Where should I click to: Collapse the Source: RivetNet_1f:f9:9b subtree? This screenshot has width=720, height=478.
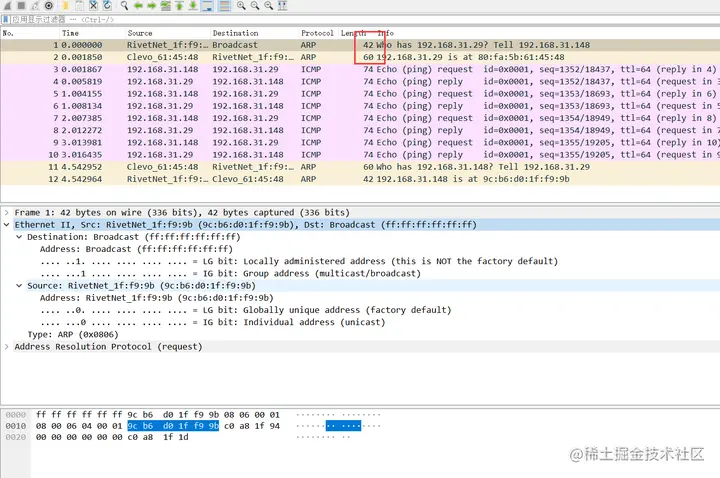click(x=19, y=286)
